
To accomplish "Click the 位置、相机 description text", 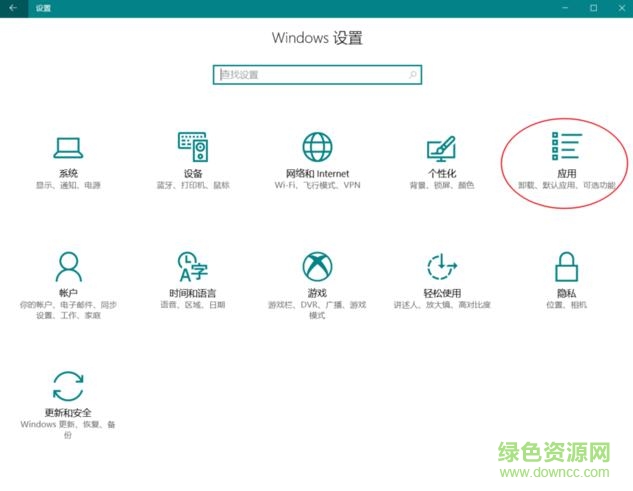I will pyautogui.click(x=566, y=305).
